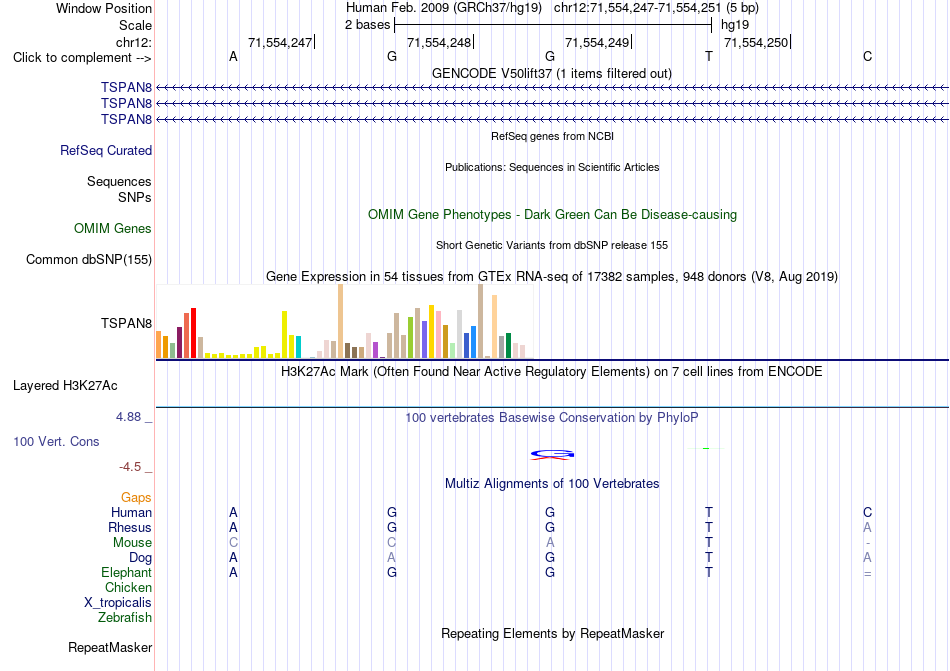Viewport: 950px width, 671px height.
Task: Open the RefSeq Curated track settings
Action: 106,150
